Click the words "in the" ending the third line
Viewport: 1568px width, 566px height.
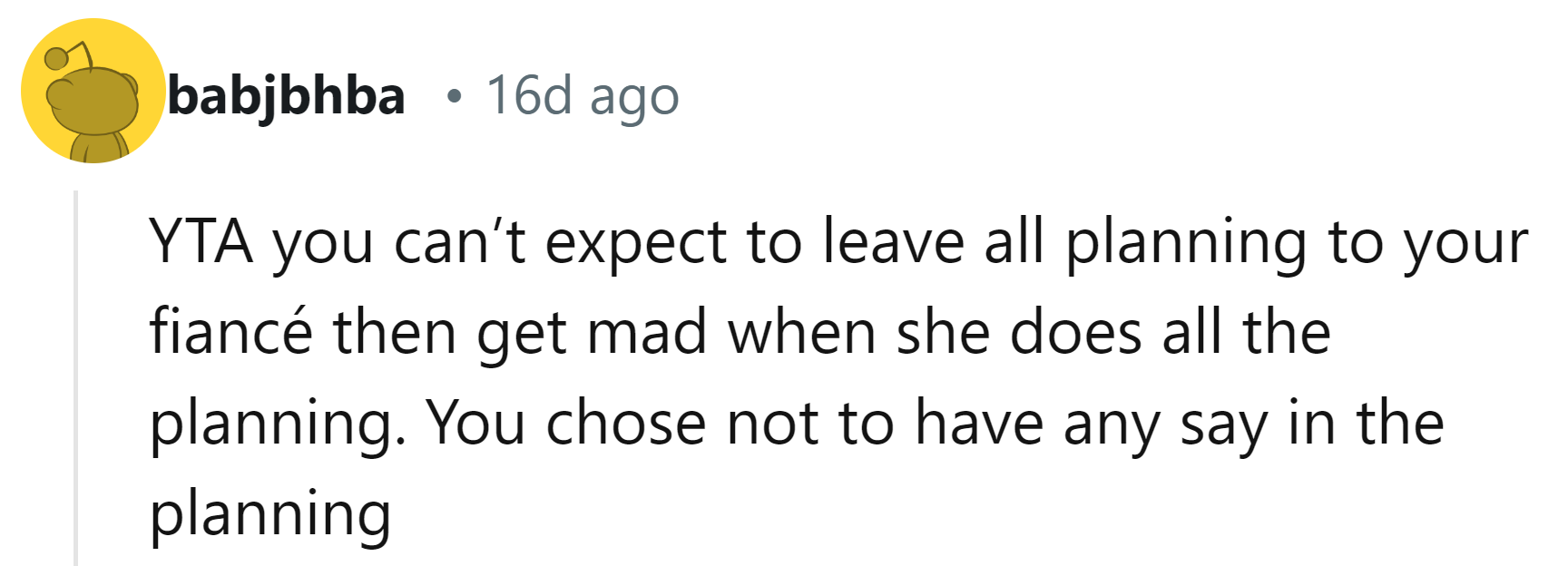tap(1366, 423)
